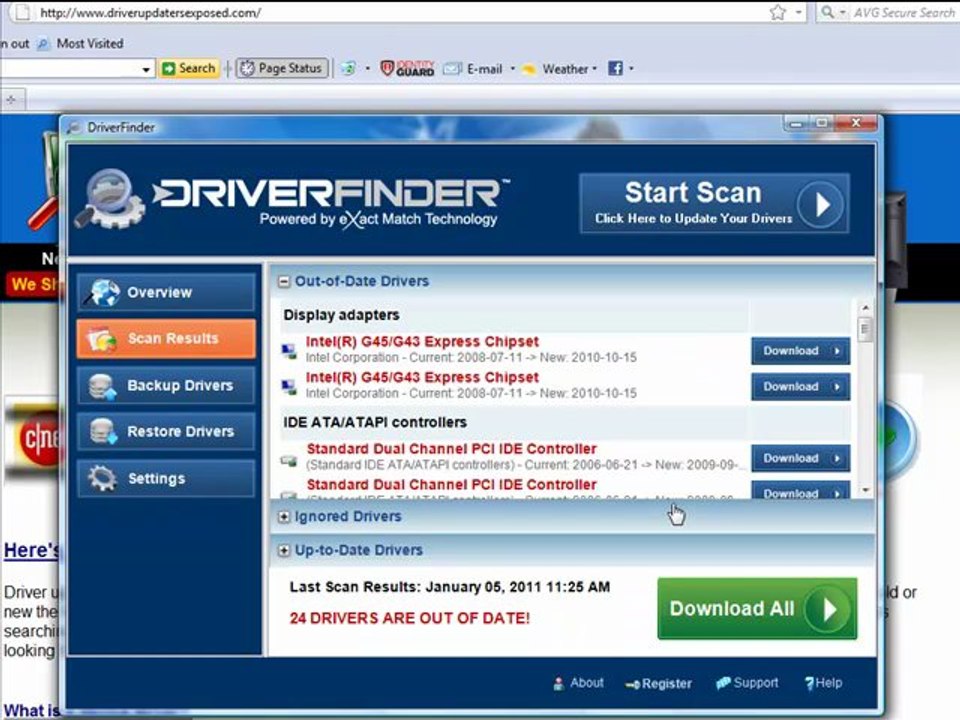Click the Register key icon

pos(632,684)
